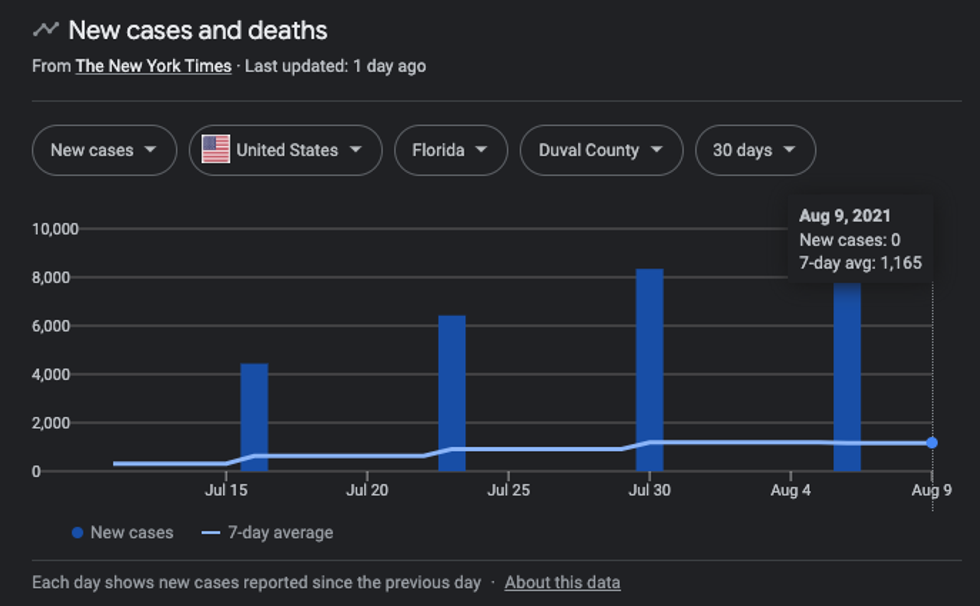Click the Aug 9 data point on the line

(932, 442)
